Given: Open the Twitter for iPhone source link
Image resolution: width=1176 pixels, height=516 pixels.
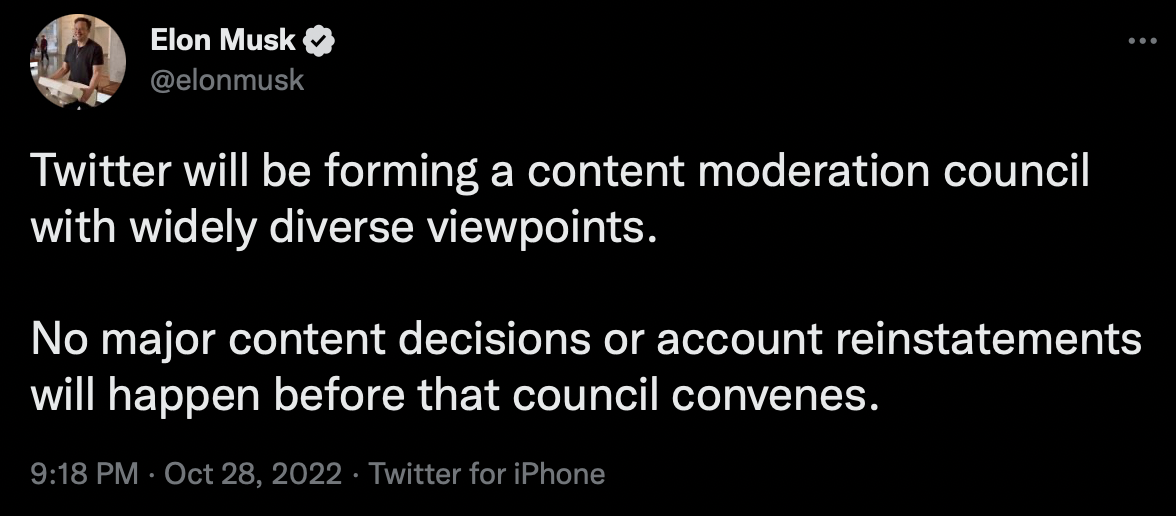Looking at the screenshot, I should (x=487, y=474).
